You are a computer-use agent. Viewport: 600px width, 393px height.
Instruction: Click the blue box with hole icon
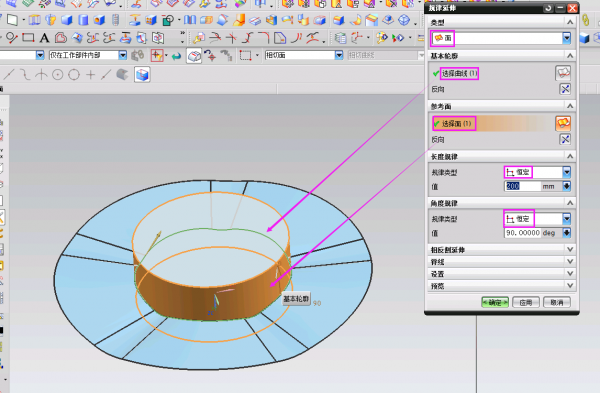[x=99, y=20]
